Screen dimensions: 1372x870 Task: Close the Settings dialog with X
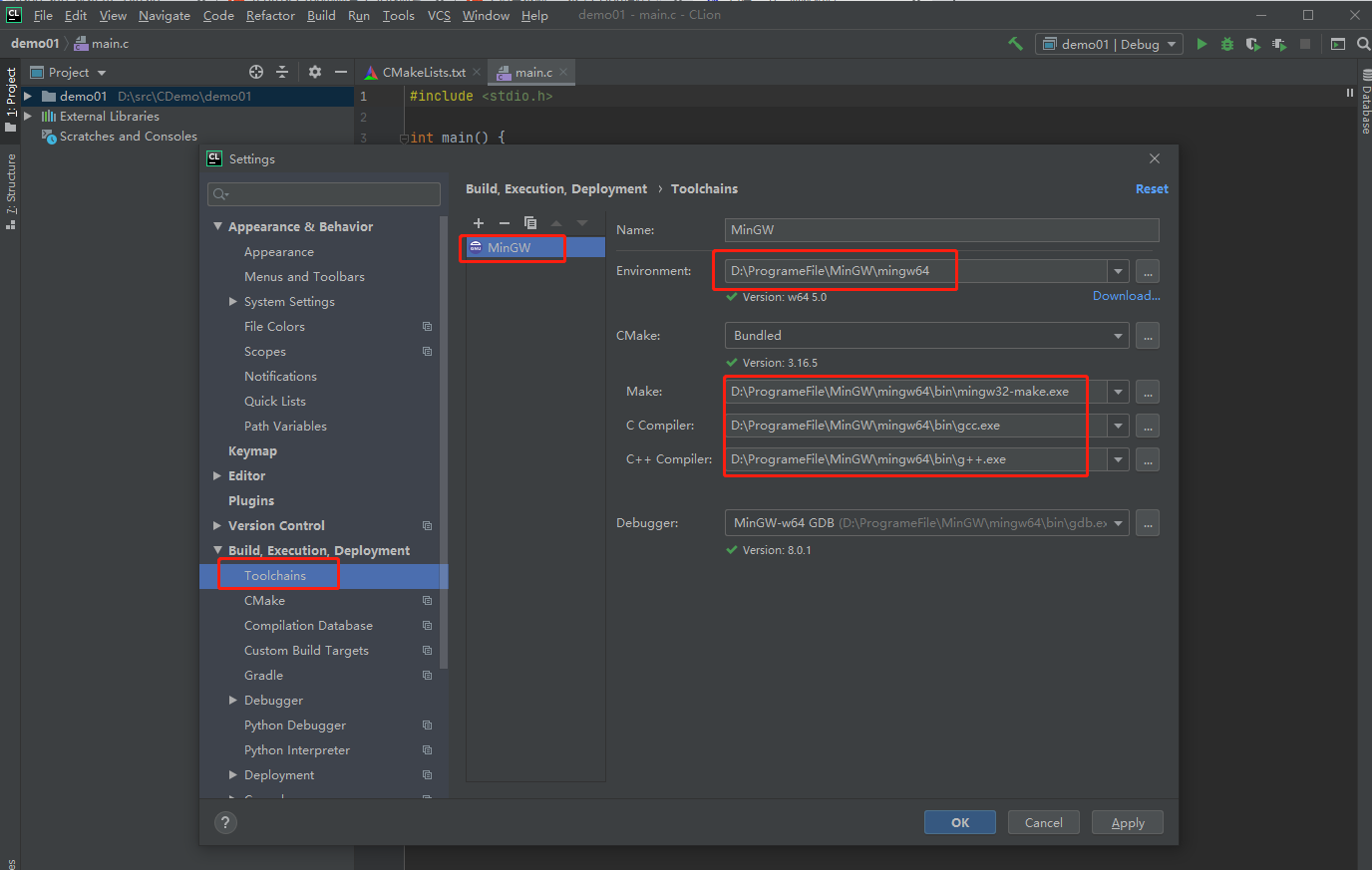(x=1155, y=158)
